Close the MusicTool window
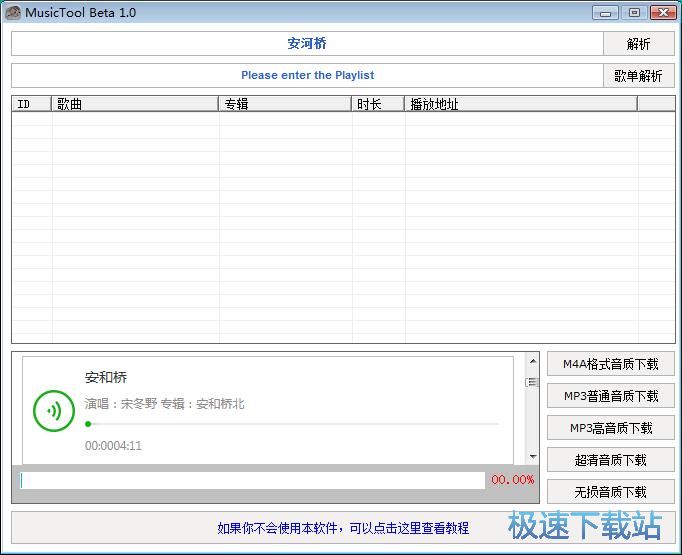Screen dimensions: 682x555 (x=663, y=13)
